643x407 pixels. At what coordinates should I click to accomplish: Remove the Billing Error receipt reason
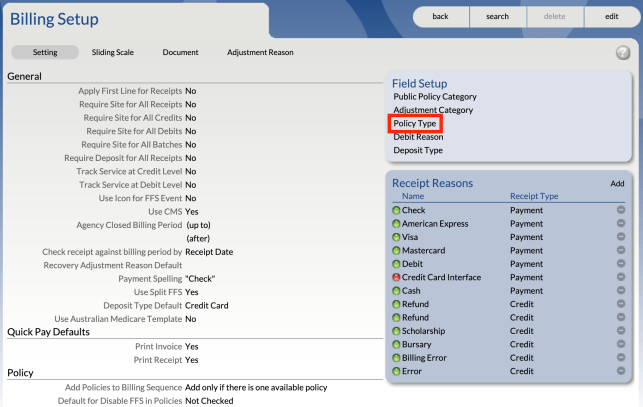tap(621, 357)
